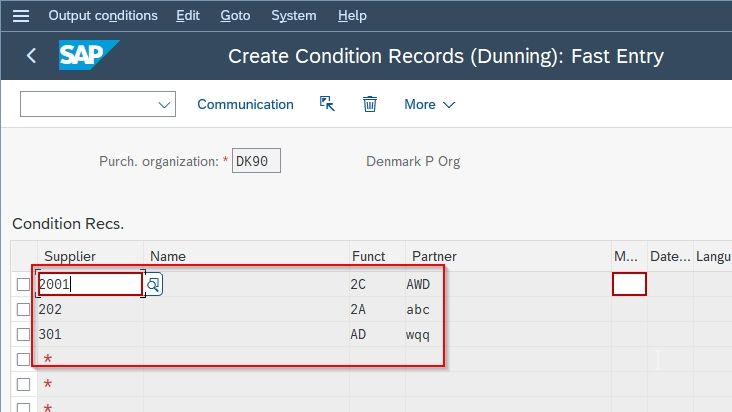Open the Help menu
The width and height of the screenshot is (732, 412).
point(352,15)
